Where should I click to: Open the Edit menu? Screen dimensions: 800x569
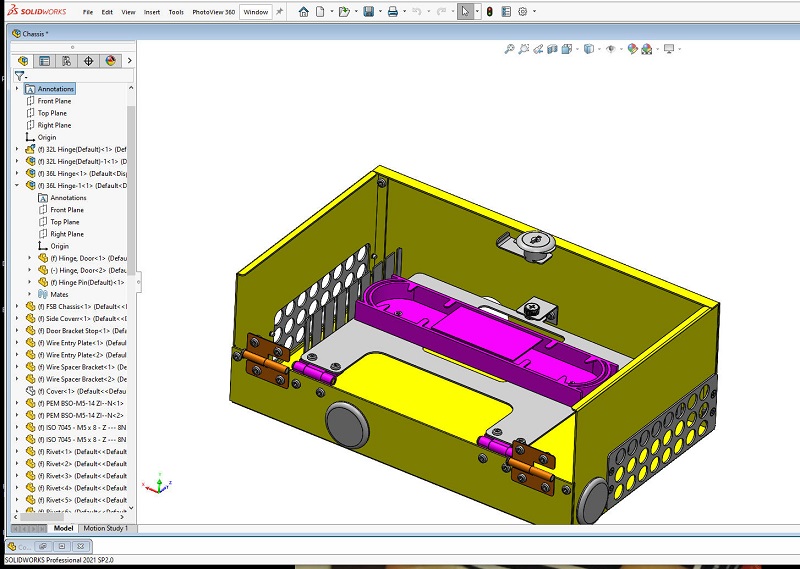tap(107, 12)
